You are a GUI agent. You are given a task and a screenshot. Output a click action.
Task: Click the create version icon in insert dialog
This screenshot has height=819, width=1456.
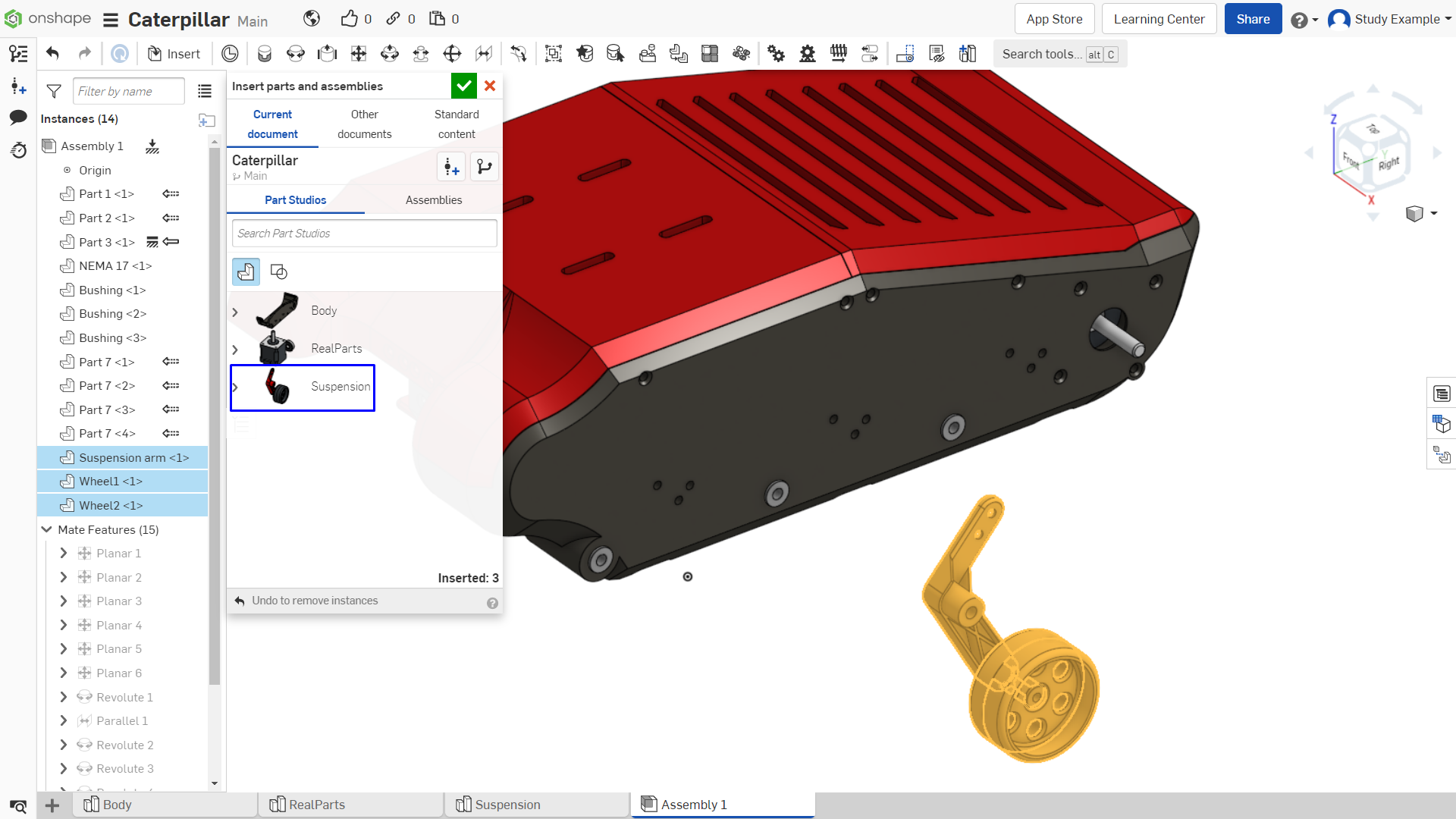coord(451,167)
